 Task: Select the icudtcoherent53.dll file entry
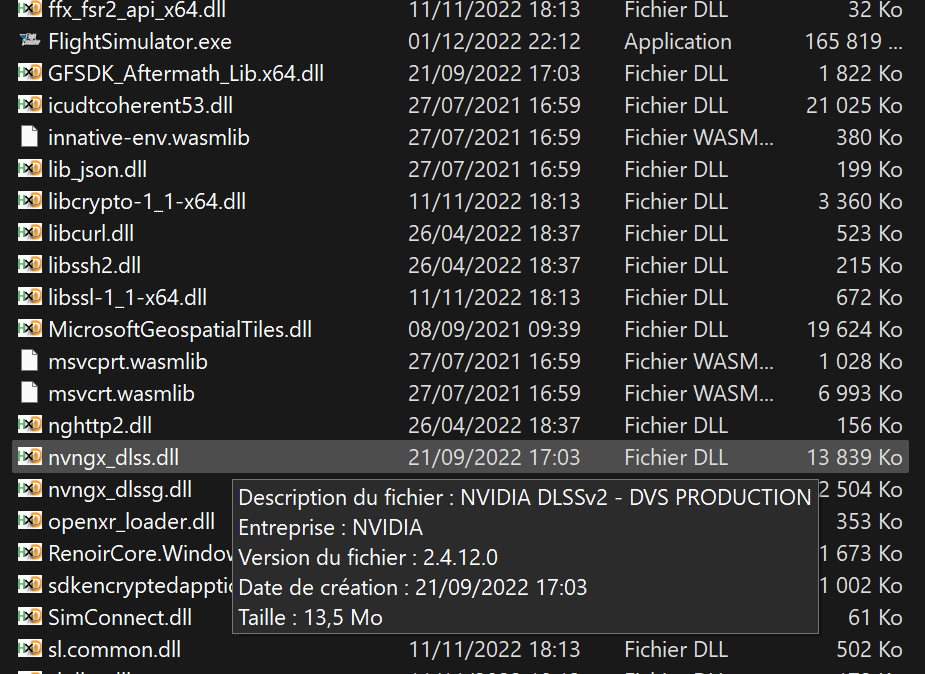[x=140, y=106]
